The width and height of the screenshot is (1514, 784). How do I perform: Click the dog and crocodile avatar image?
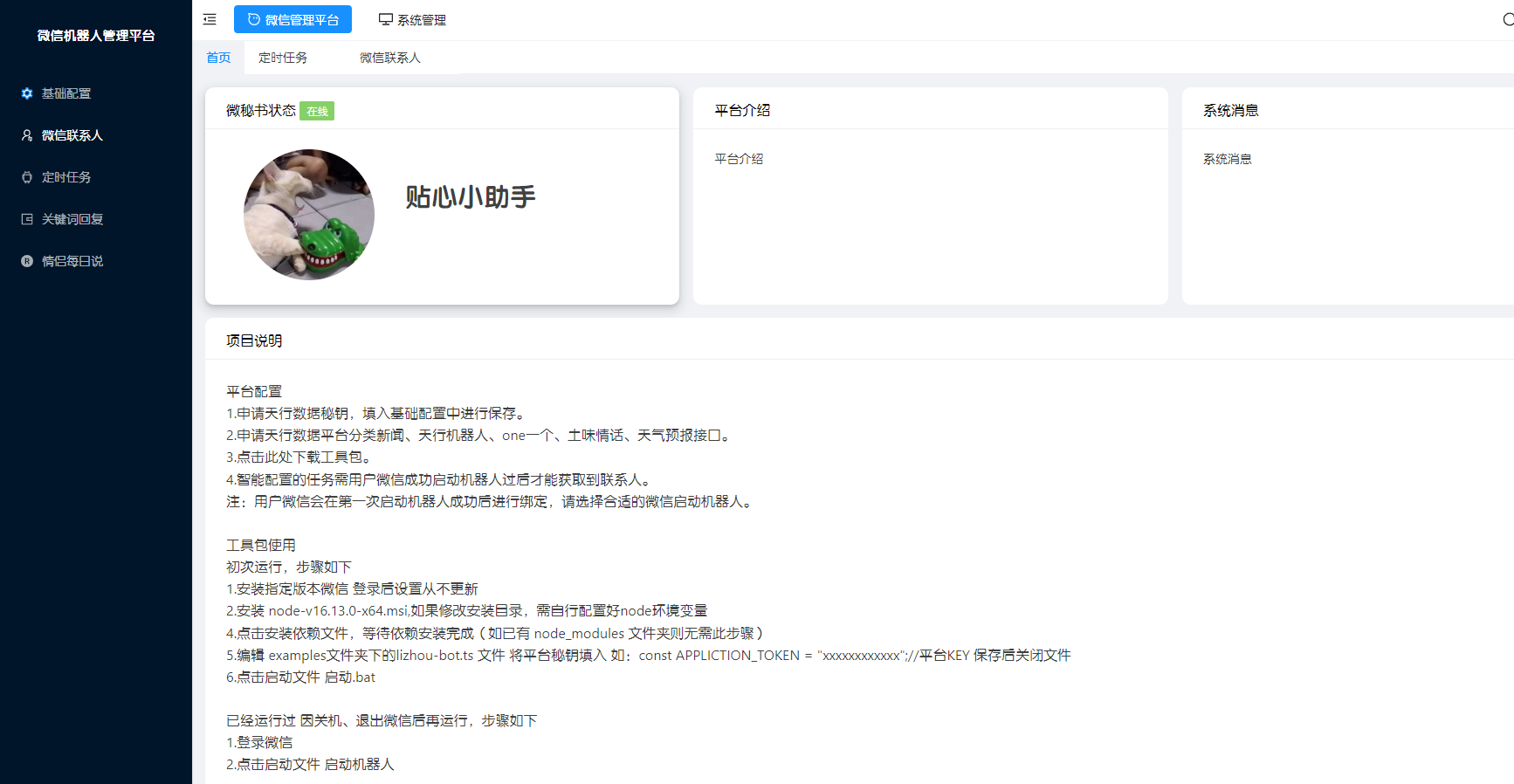pos(309,215)
